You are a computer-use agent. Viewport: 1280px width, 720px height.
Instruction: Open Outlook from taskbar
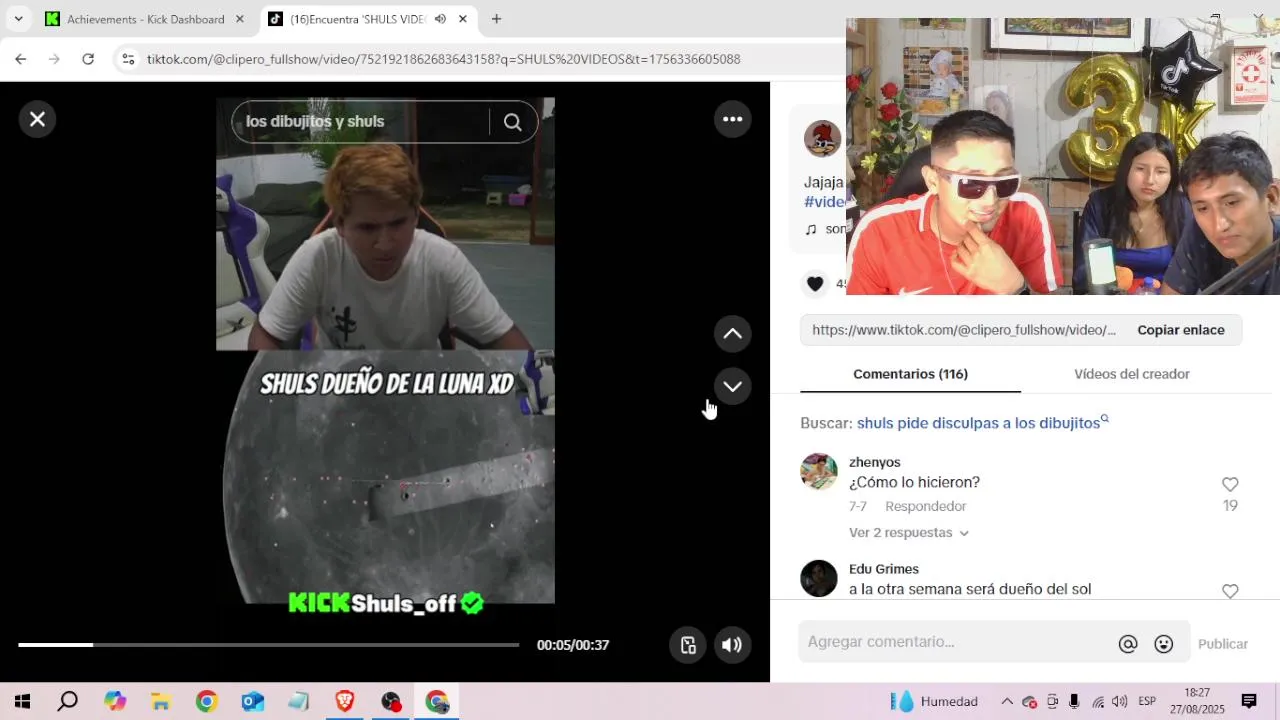[x=252, y=701]
